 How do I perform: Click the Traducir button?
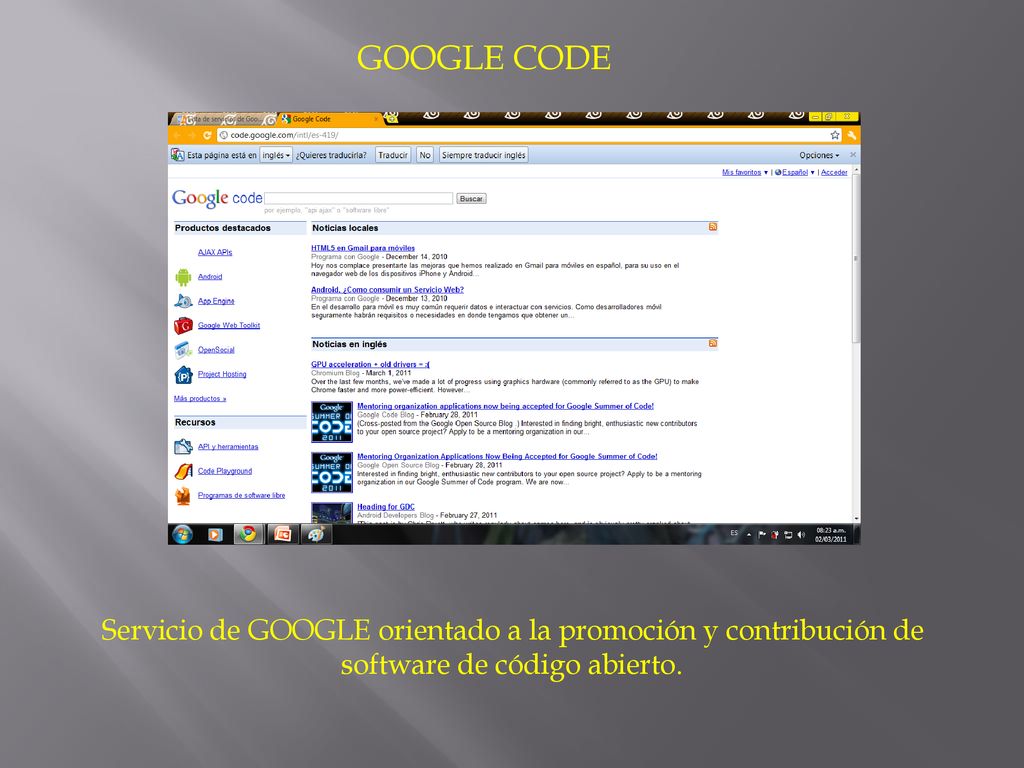point(392,155)
